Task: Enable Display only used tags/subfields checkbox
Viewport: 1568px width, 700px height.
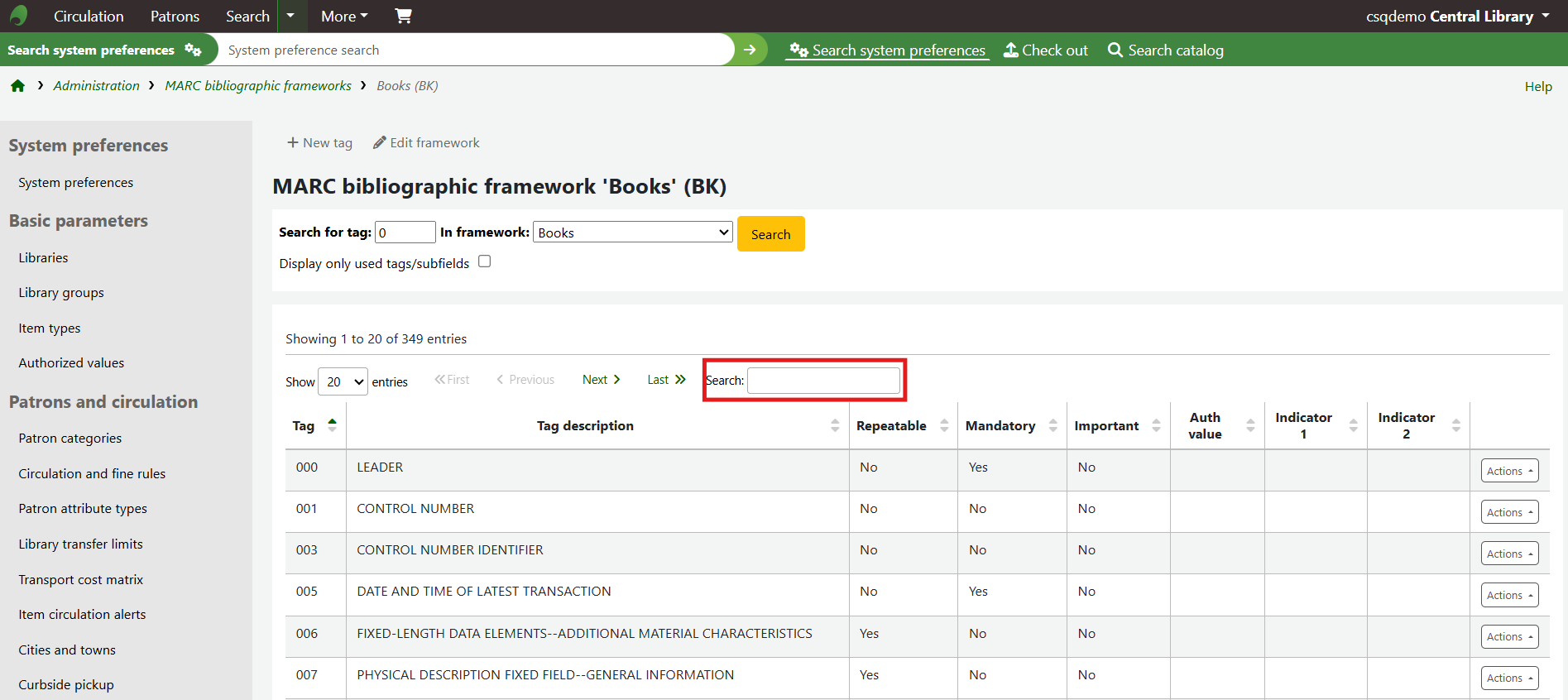Action: click(x=485, y=261)
